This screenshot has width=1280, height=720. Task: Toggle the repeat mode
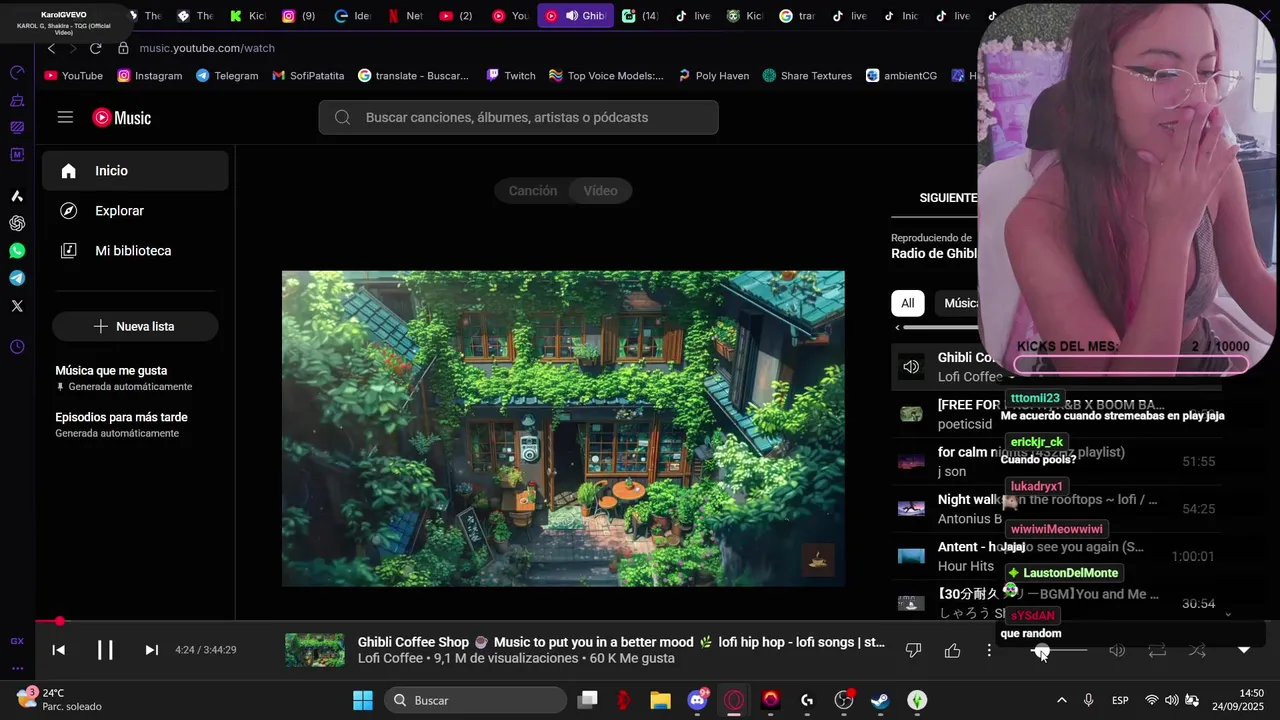(x=1157, y=651)
